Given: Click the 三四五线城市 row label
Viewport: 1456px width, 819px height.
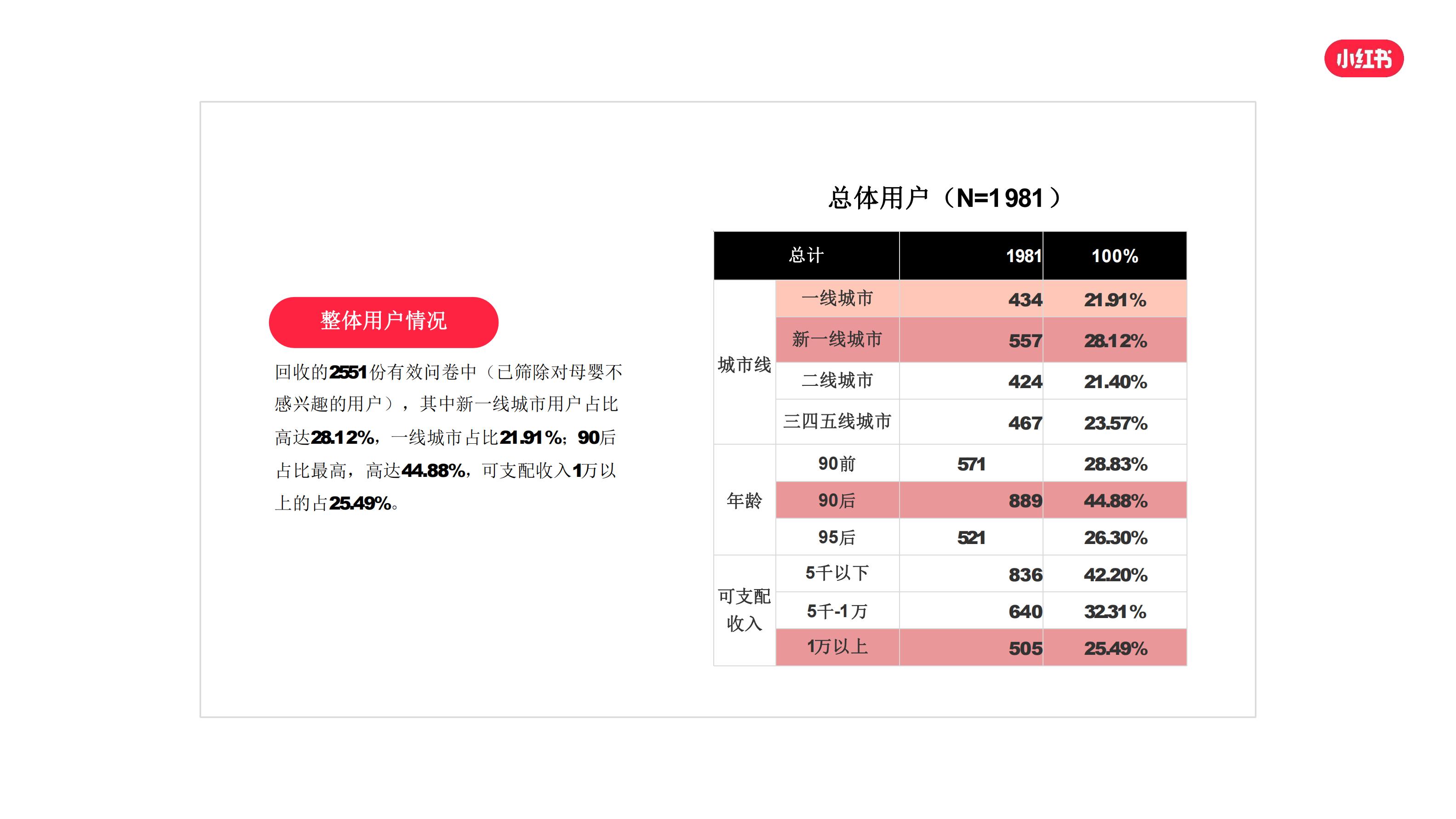Looking at the screenshot, I should pyautogui.click(x=837, y=422).
